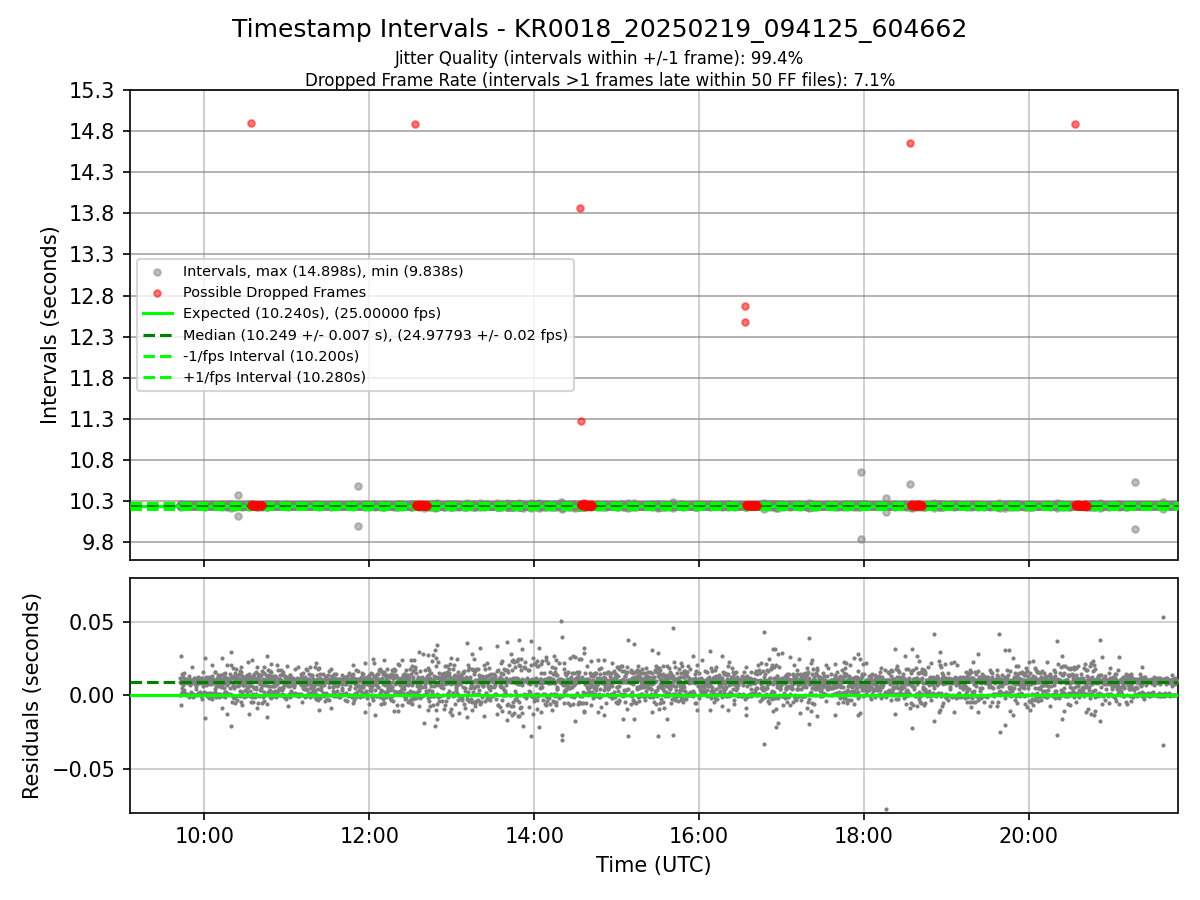Screen dimensions: 1200x900
Task: Click the dark dashed line sample beside 'Median'
Action: [157, 335]
